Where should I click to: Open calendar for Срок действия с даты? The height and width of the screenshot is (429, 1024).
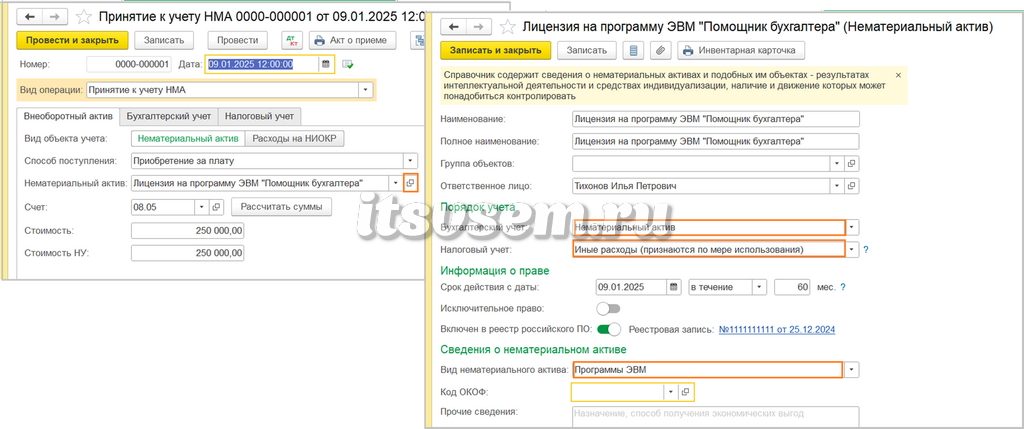point(674,287)
